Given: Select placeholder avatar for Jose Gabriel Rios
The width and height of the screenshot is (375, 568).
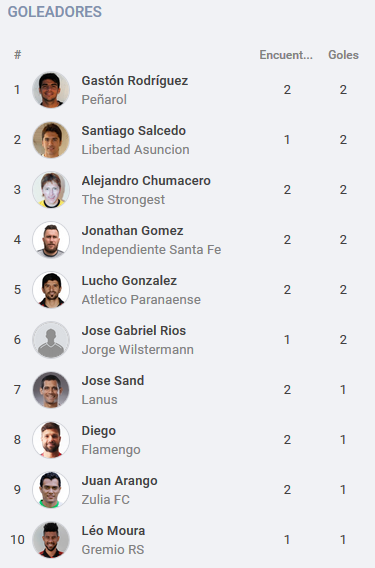Looking at the screenshot, I should click(51, 340).
